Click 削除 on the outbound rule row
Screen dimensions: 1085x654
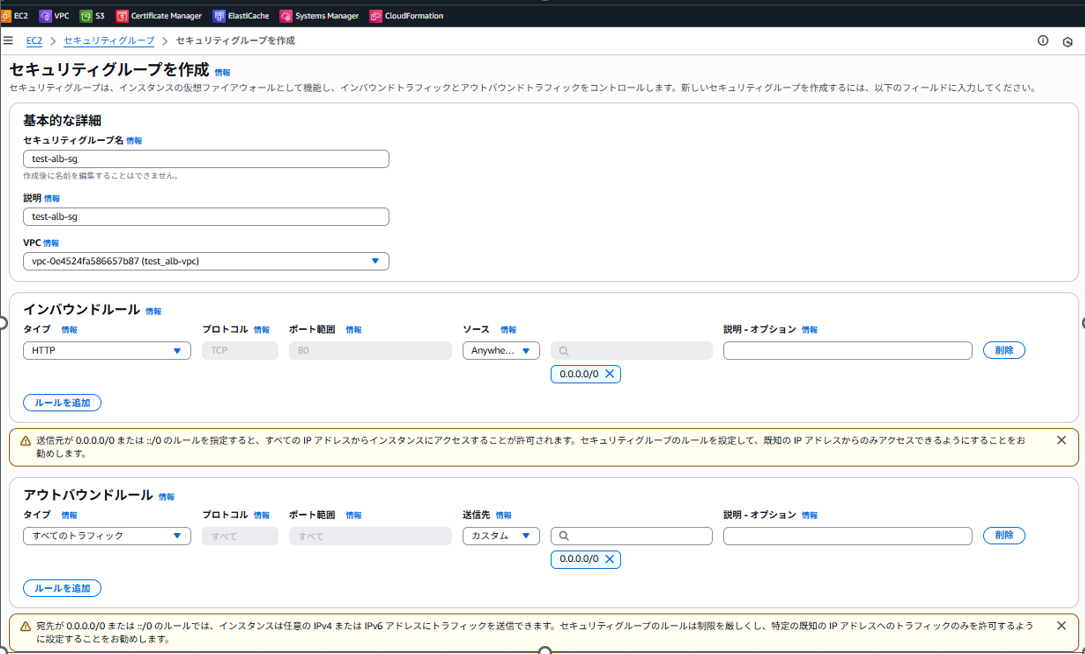click(1003, 535)
